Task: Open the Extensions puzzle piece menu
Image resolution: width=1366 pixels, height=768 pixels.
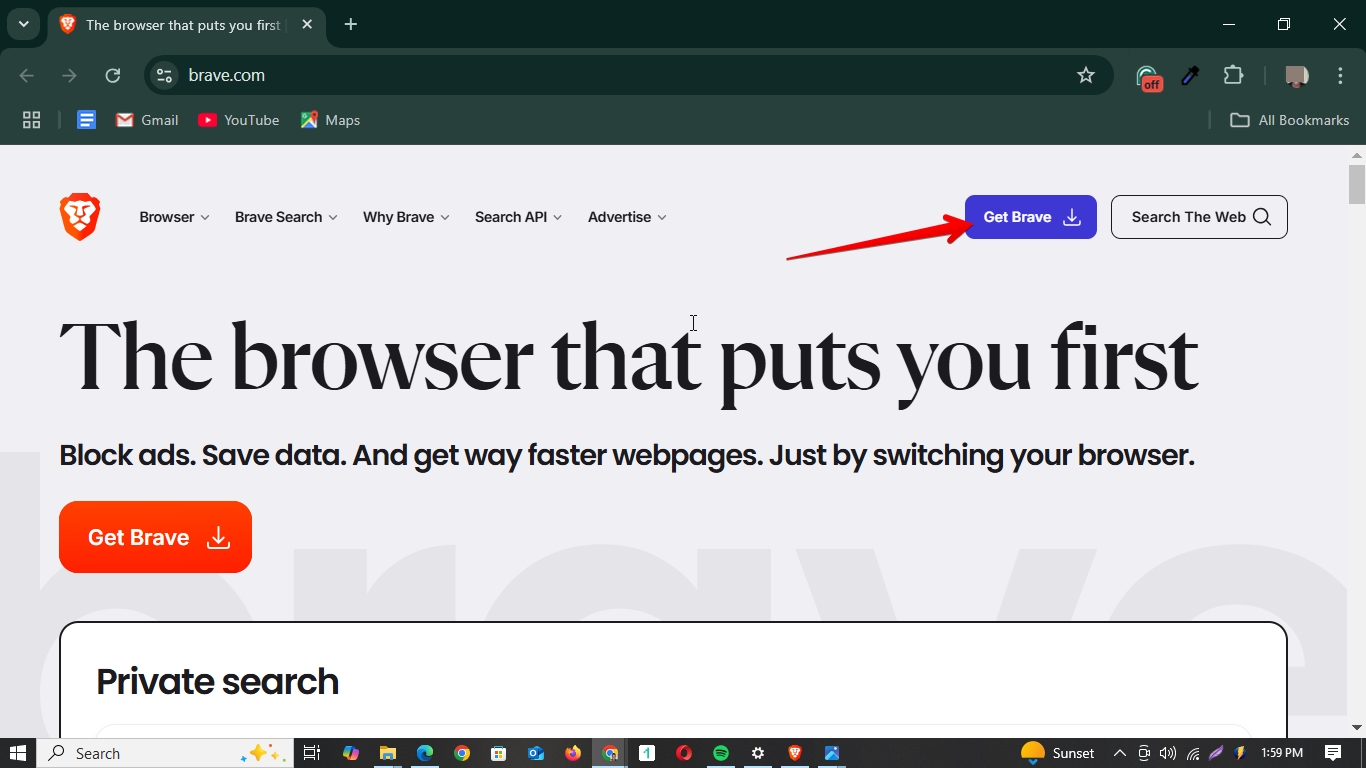Action: pos(1233,75)
